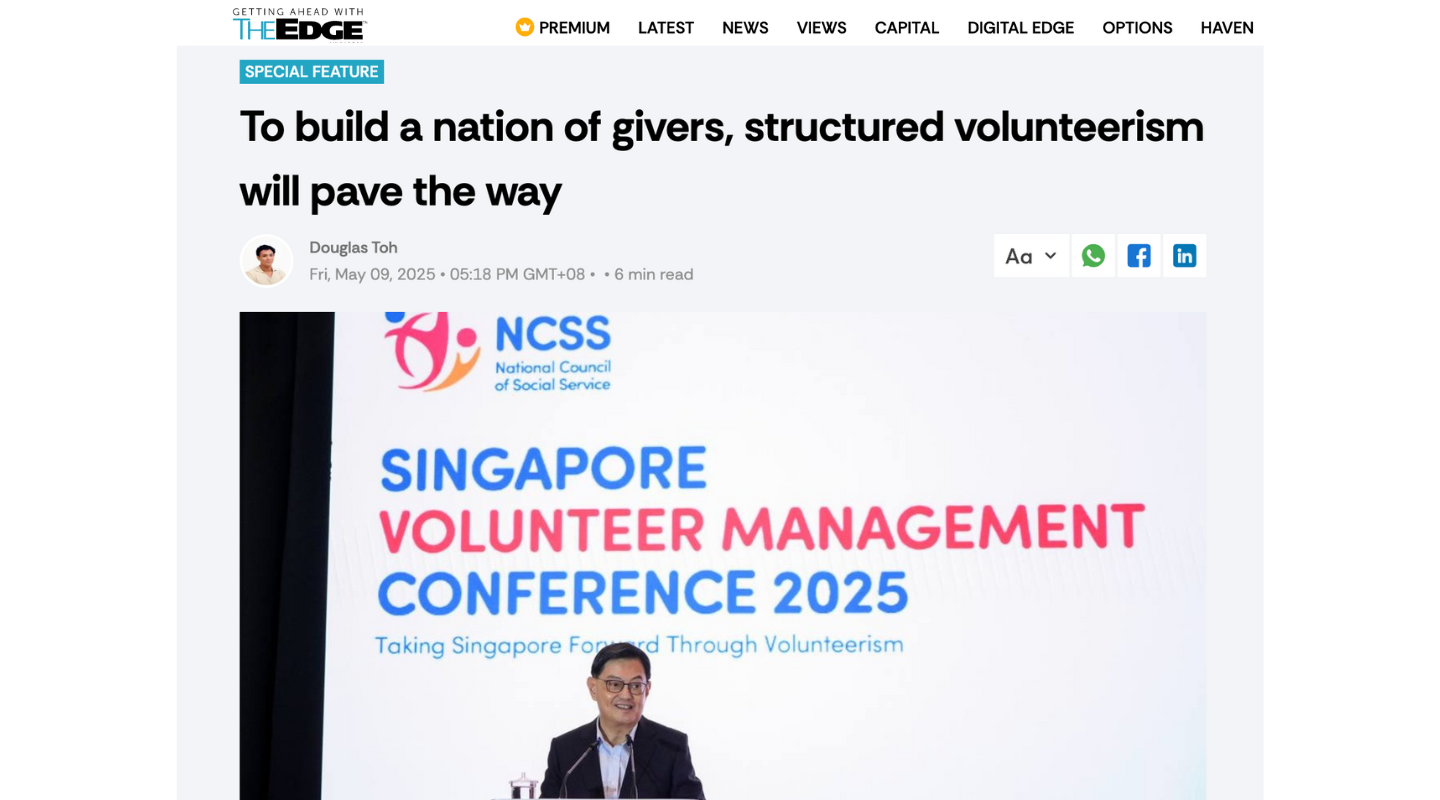Navigate to DIGITAL EDGE section

point(1021,28)
